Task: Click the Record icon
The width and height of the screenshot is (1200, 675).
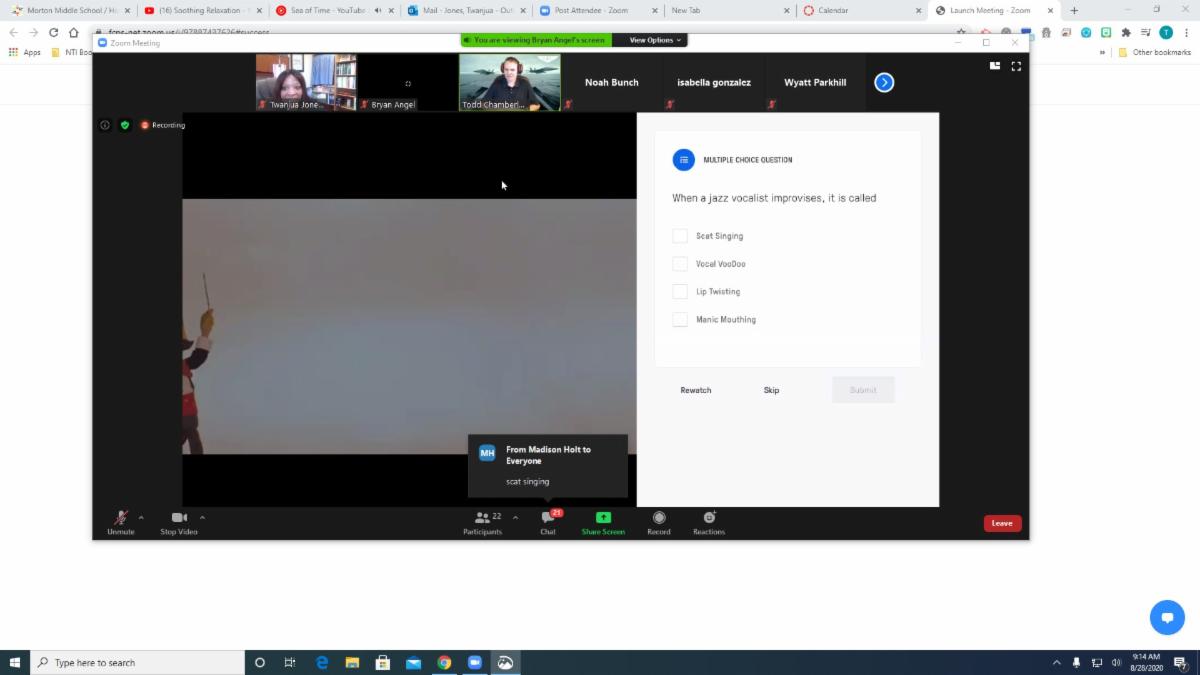Action: pyautogui.click(x=659, y=518)
